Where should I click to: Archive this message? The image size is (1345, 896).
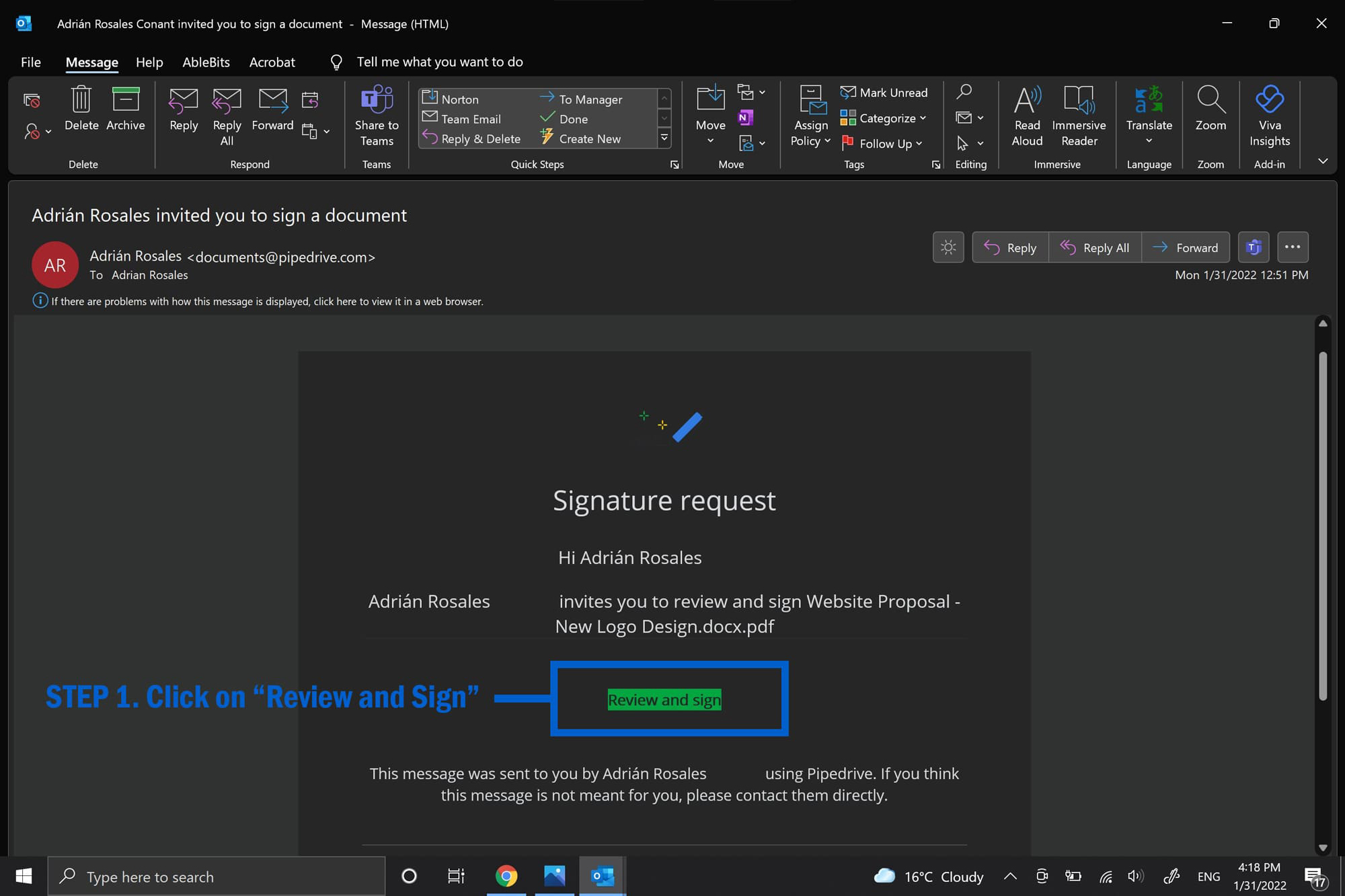coord(126,108)
